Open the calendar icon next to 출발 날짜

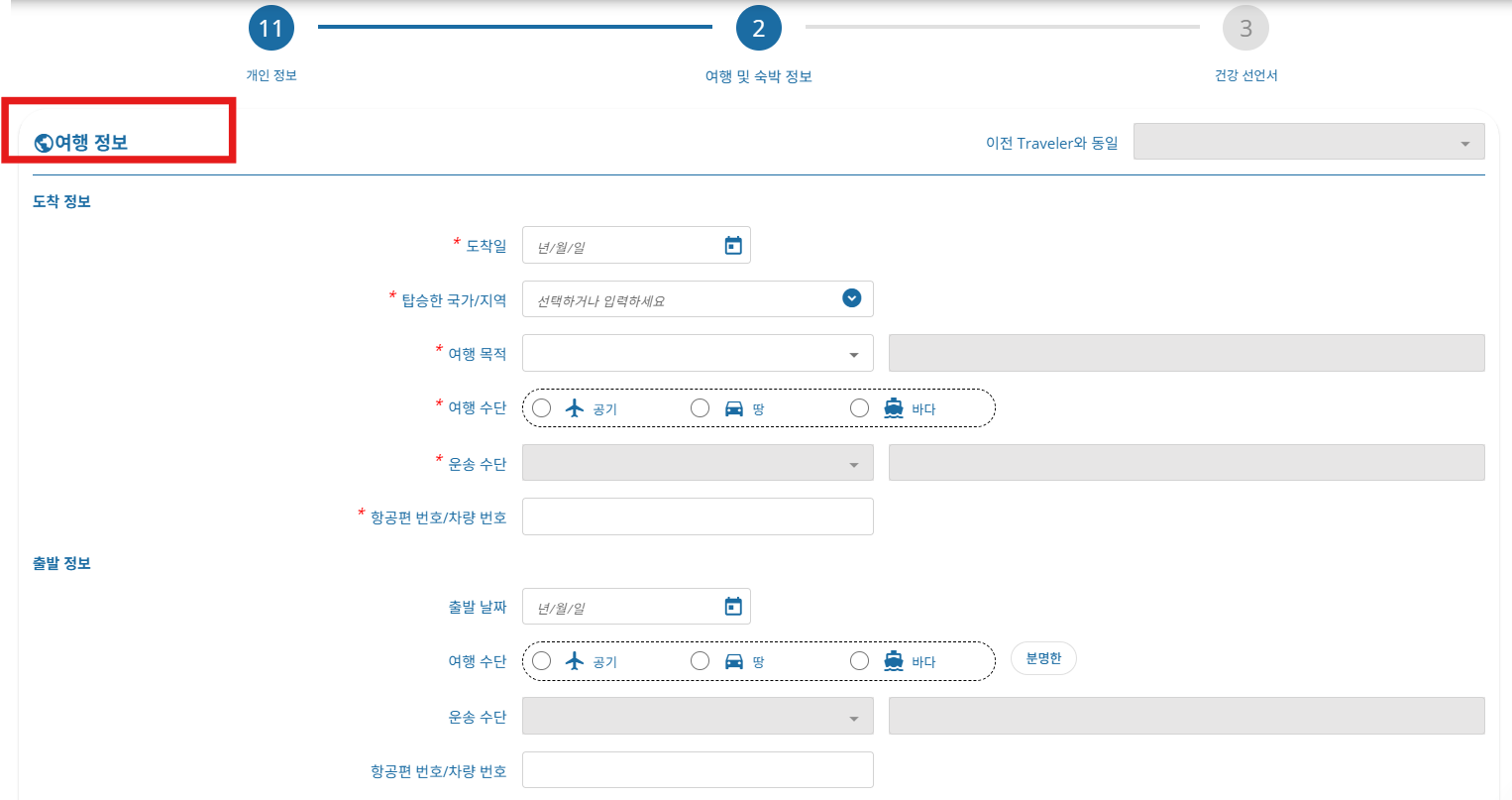tap(733, 606)
